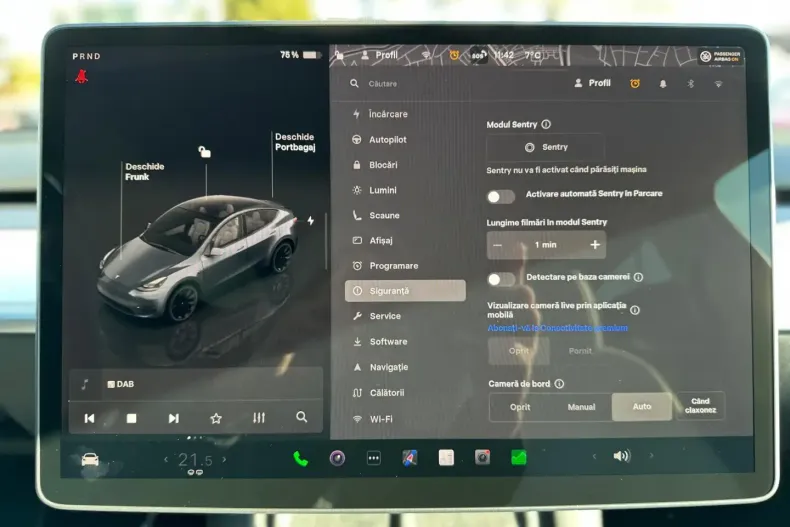
Task: Select Pornit for live camera view
Action: coord(580,351)
